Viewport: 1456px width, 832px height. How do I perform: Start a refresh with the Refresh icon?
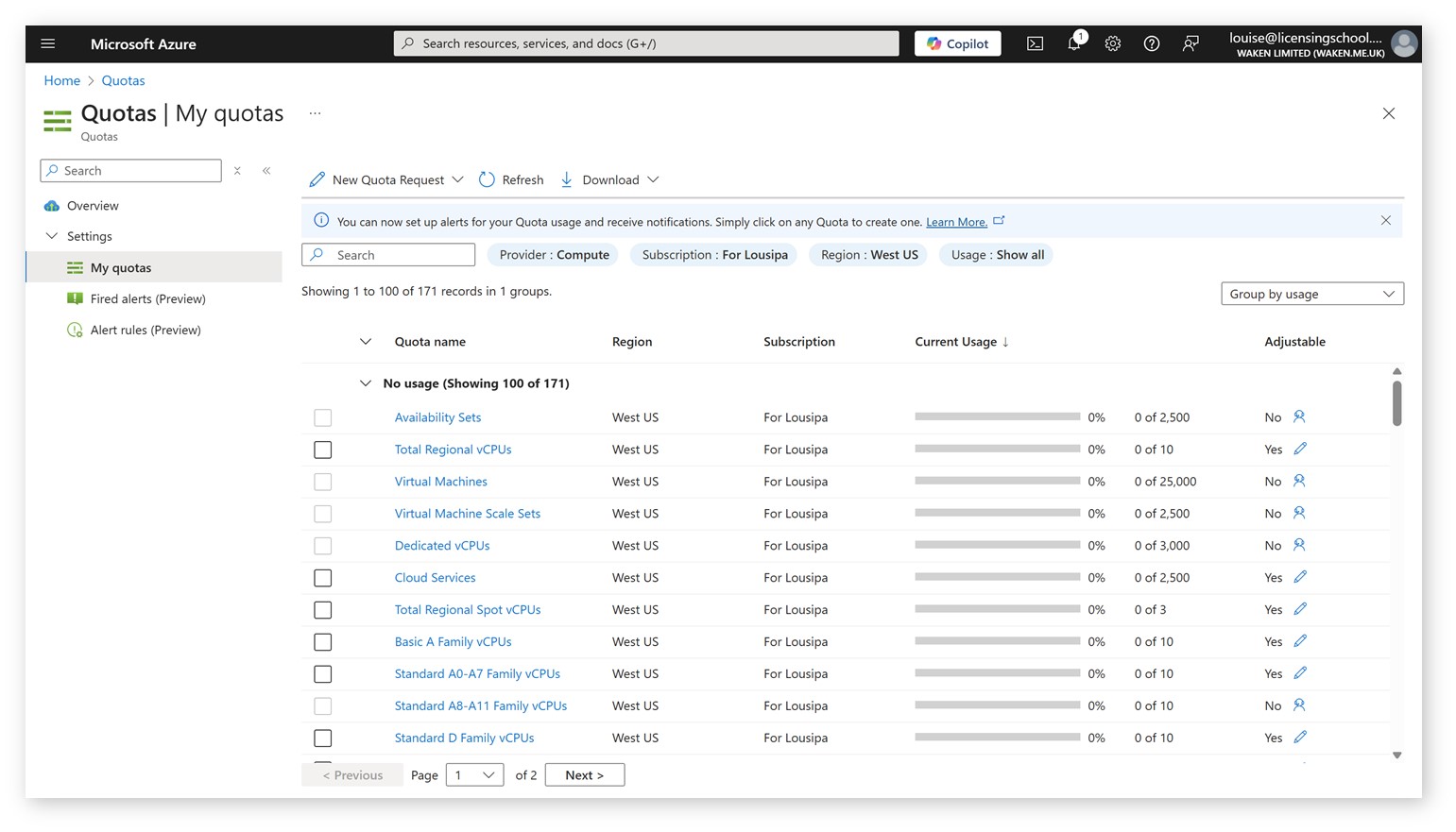[487, 179]
